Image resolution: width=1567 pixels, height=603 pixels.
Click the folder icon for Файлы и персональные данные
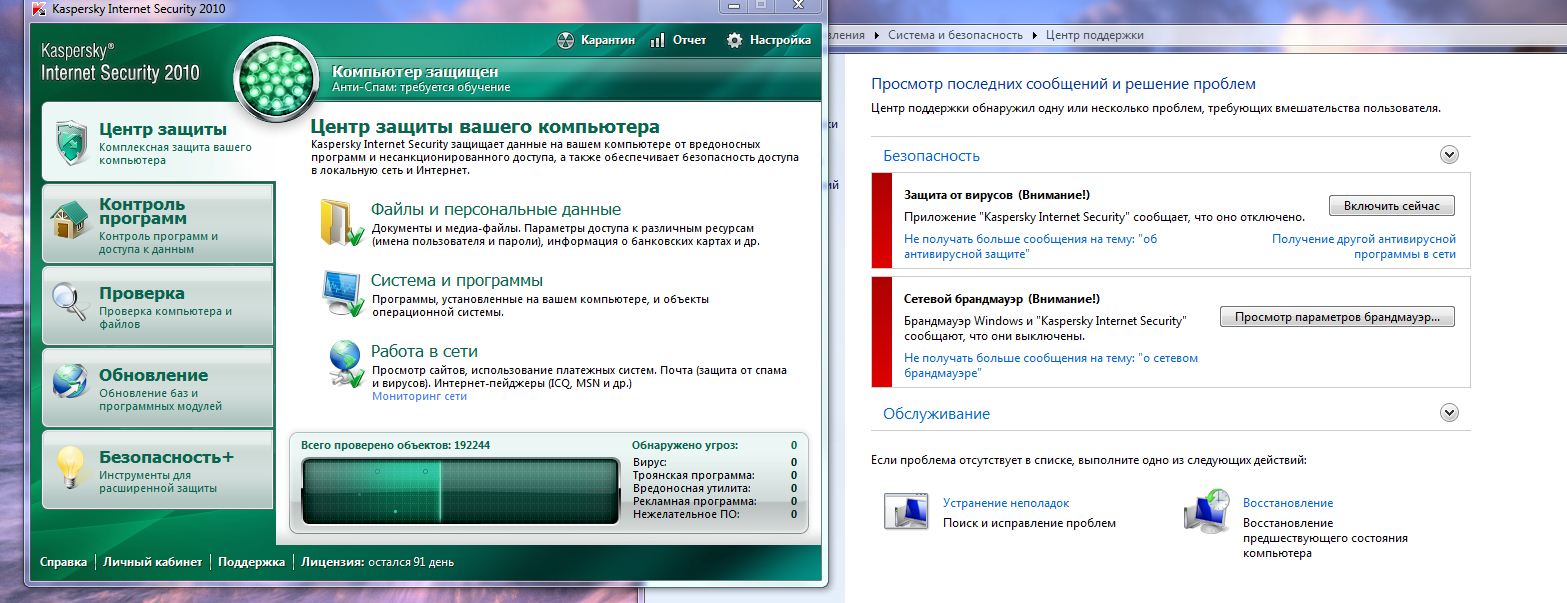(342, 222)
